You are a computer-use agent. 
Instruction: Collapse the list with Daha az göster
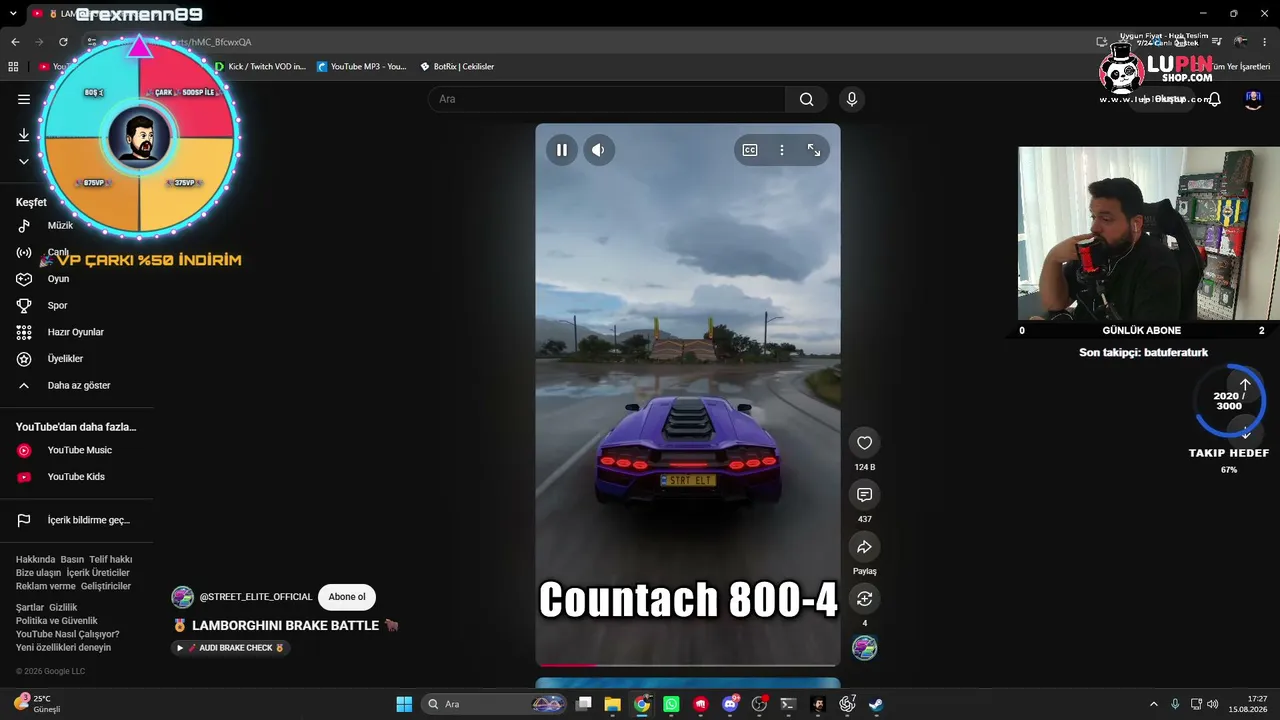77,386
